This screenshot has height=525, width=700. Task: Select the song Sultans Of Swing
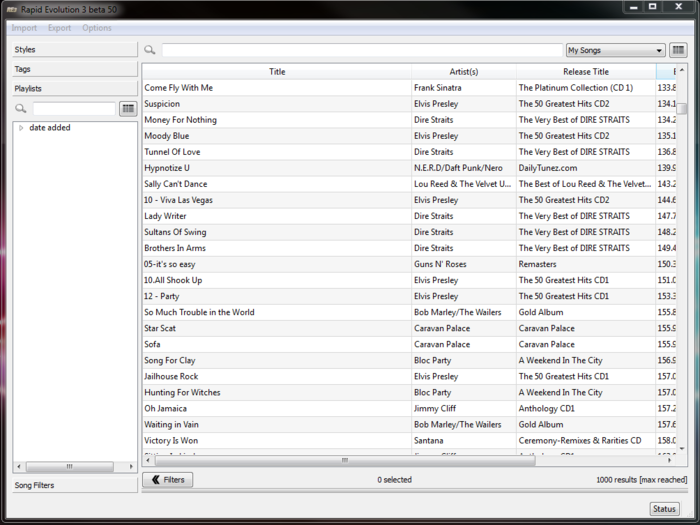click(x=277, y=233)
